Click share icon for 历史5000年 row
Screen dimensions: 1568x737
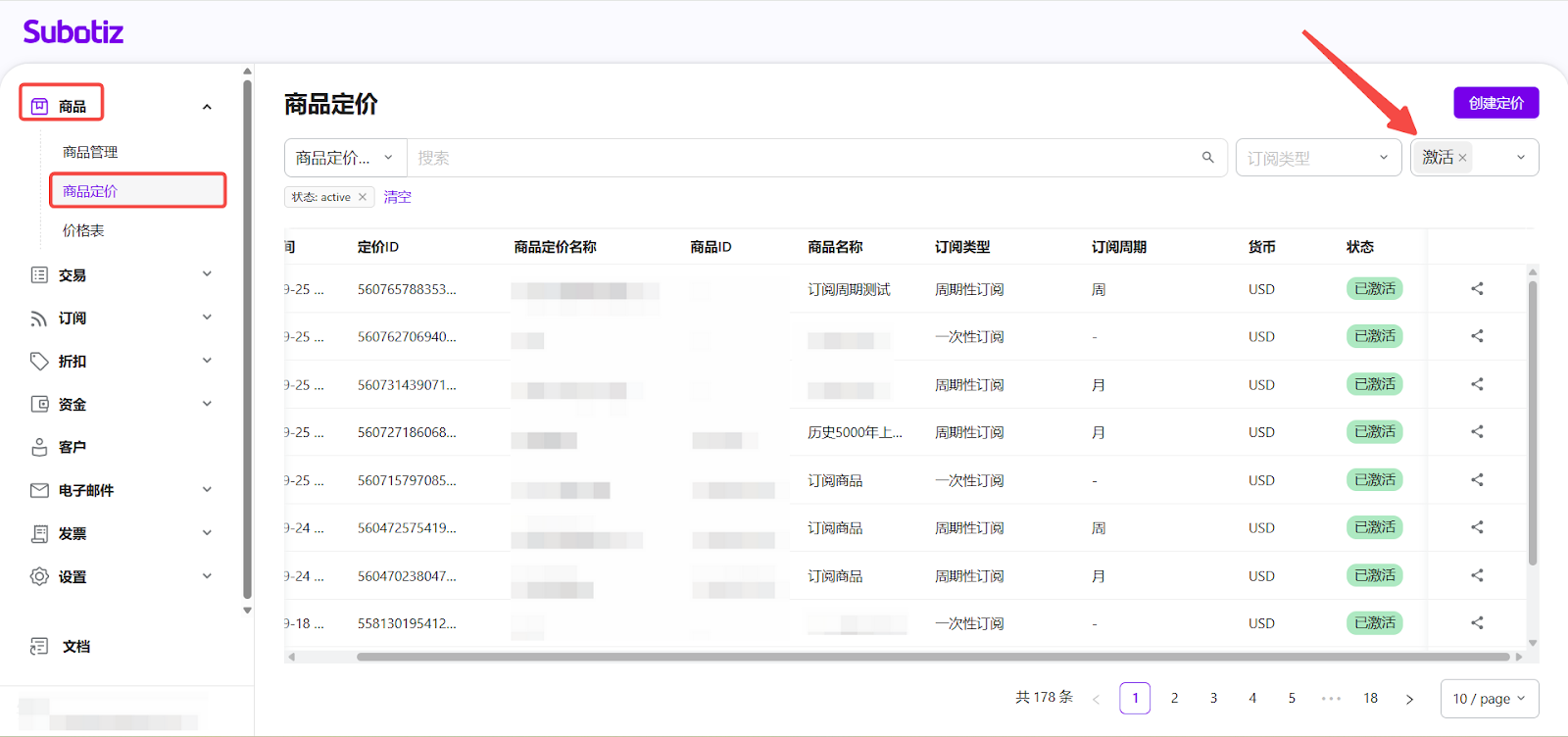[1477, 432]
